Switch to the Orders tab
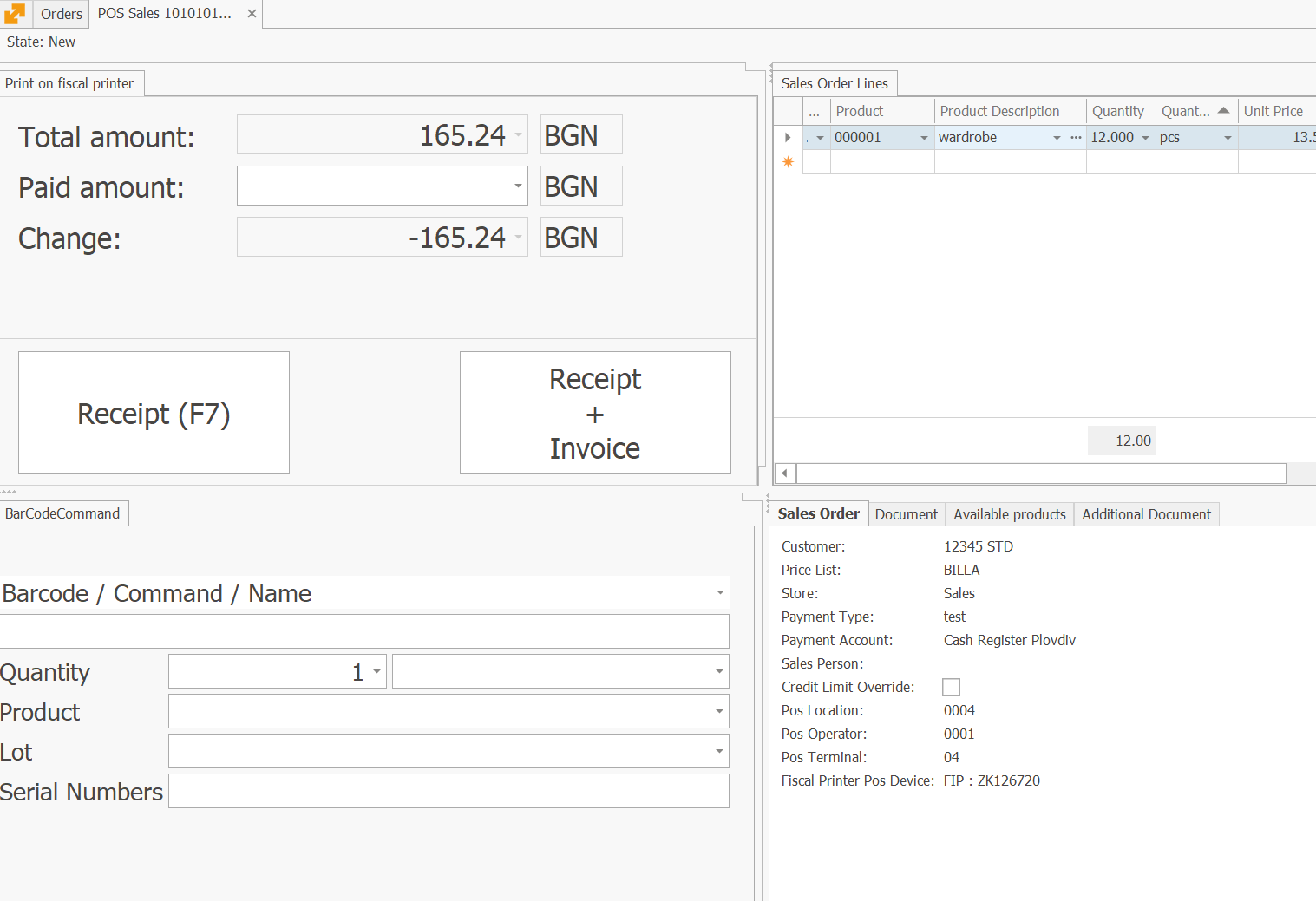The image size is (1316, 901). coord(61,14)
